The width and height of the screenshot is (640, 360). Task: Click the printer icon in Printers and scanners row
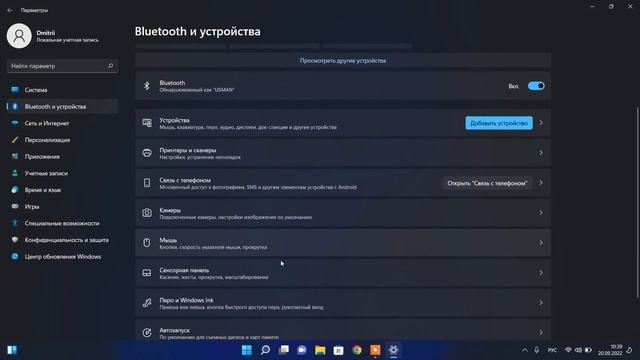147,153
